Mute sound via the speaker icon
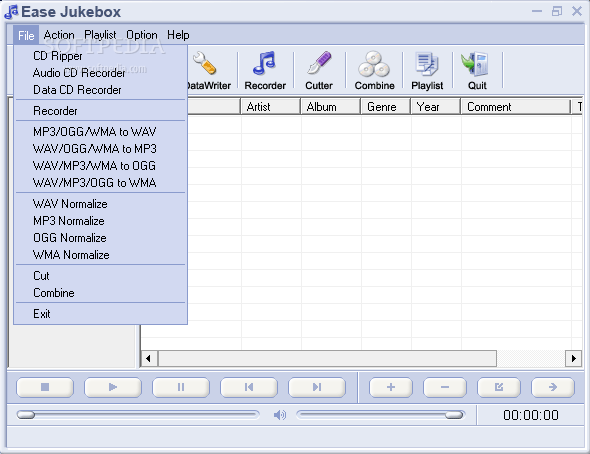This screenshot has width=590, height=454. pos(280,415)
